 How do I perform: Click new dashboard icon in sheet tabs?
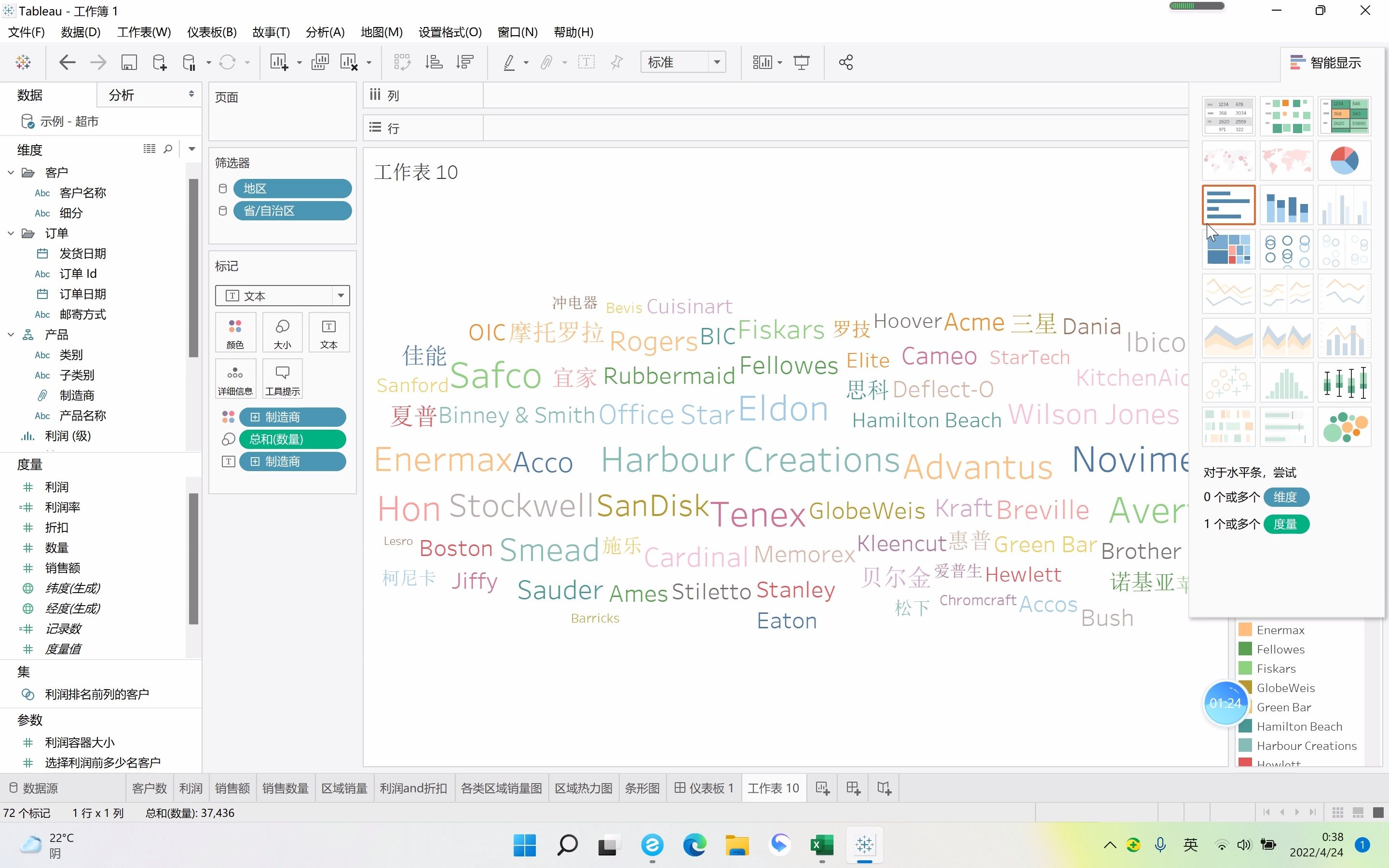pyautogui.click(x=853, y=788)
